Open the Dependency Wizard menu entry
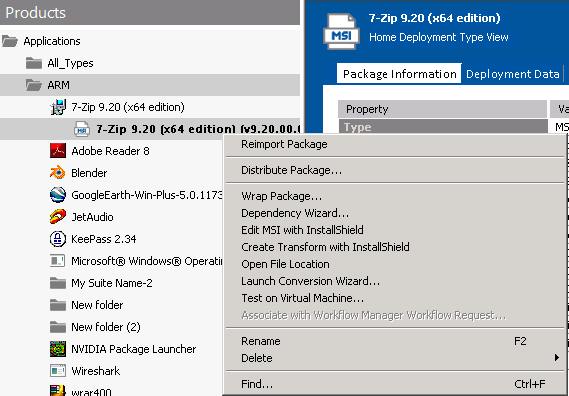 coord(295,213)
